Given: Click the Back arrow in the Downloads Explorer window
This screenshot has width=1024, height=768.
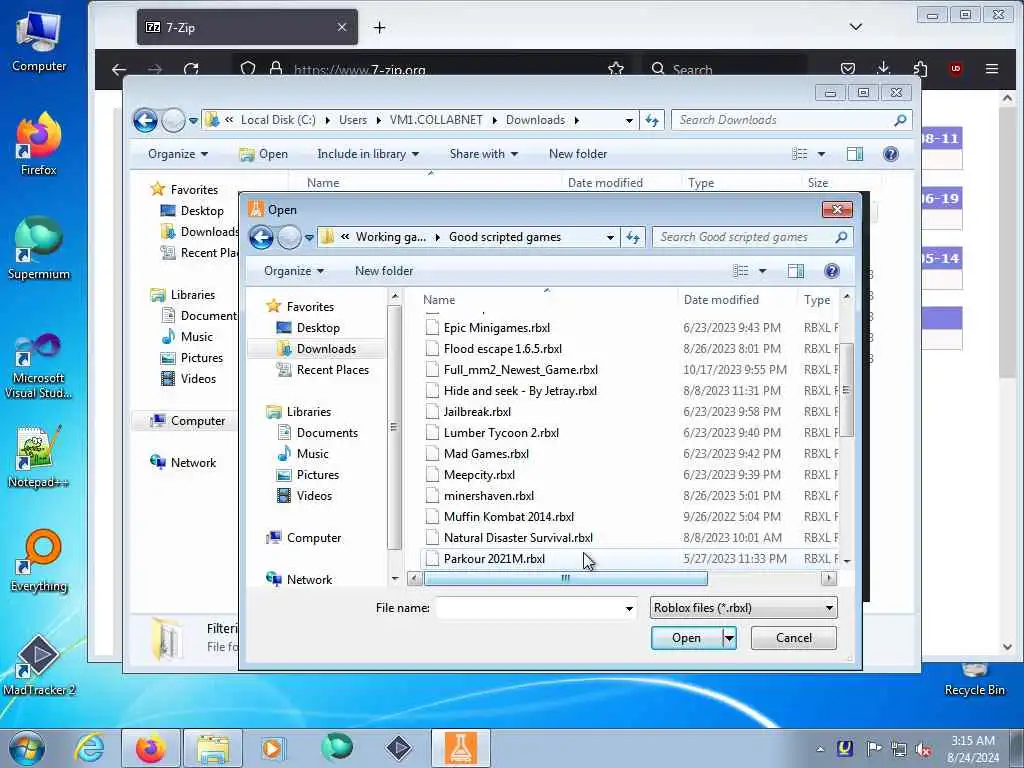Looking at the screenshot, I should tap(145, 120).
